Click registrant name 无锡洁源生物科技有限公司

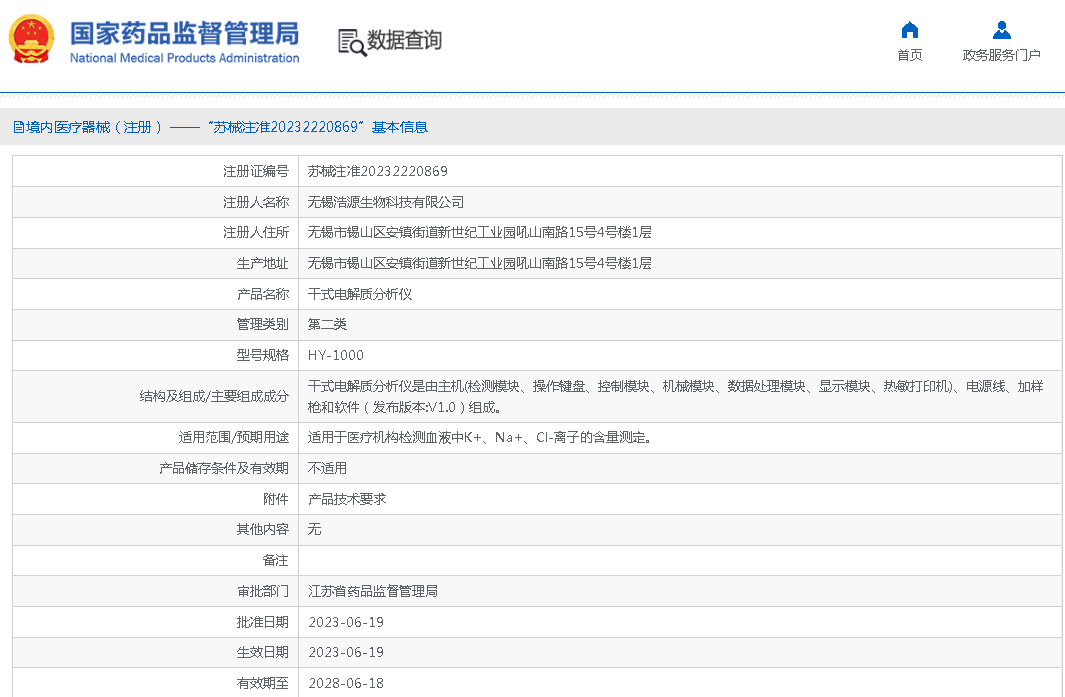point(385,202)
